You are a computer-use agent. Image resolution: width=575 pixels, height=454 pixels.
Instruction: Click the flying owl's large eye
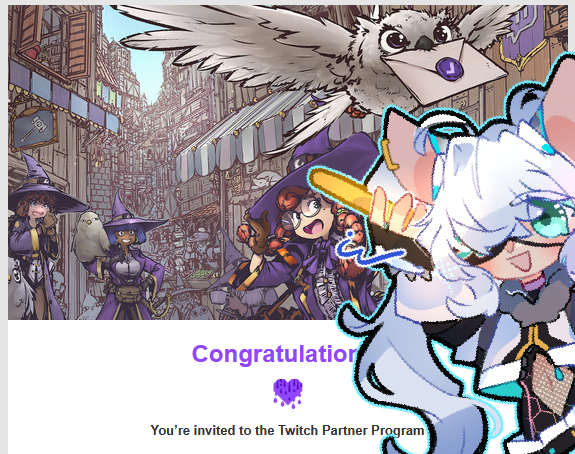(392, 40)
